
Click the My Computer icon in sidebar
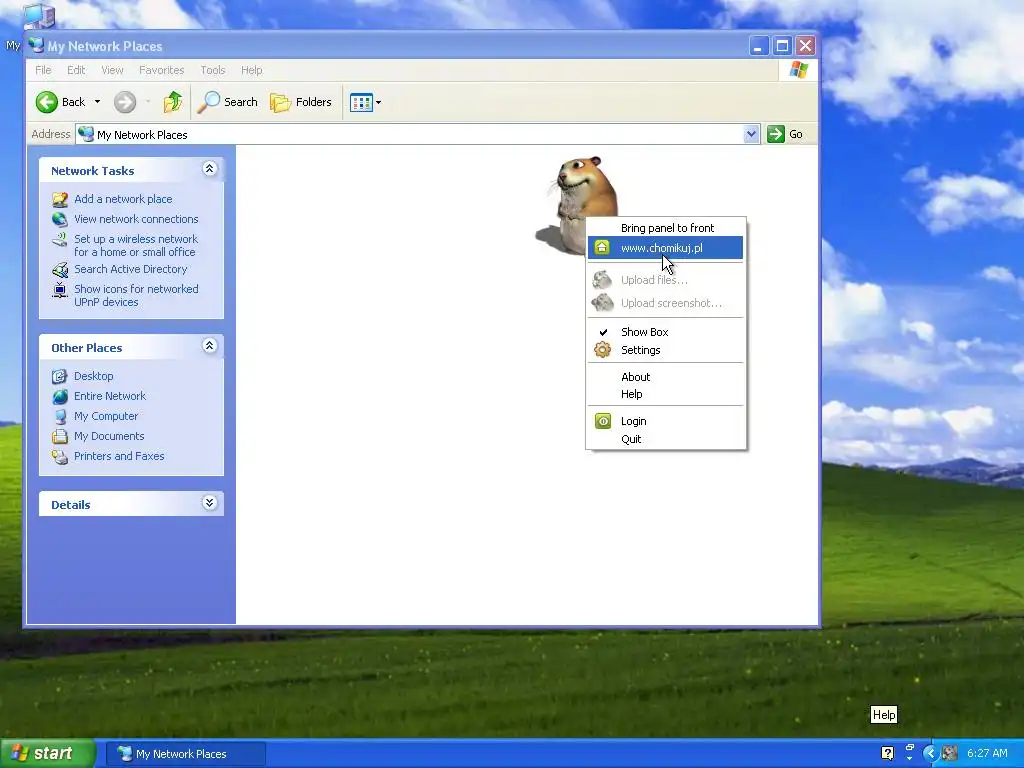pyautogui.click(x=60, y=417)
